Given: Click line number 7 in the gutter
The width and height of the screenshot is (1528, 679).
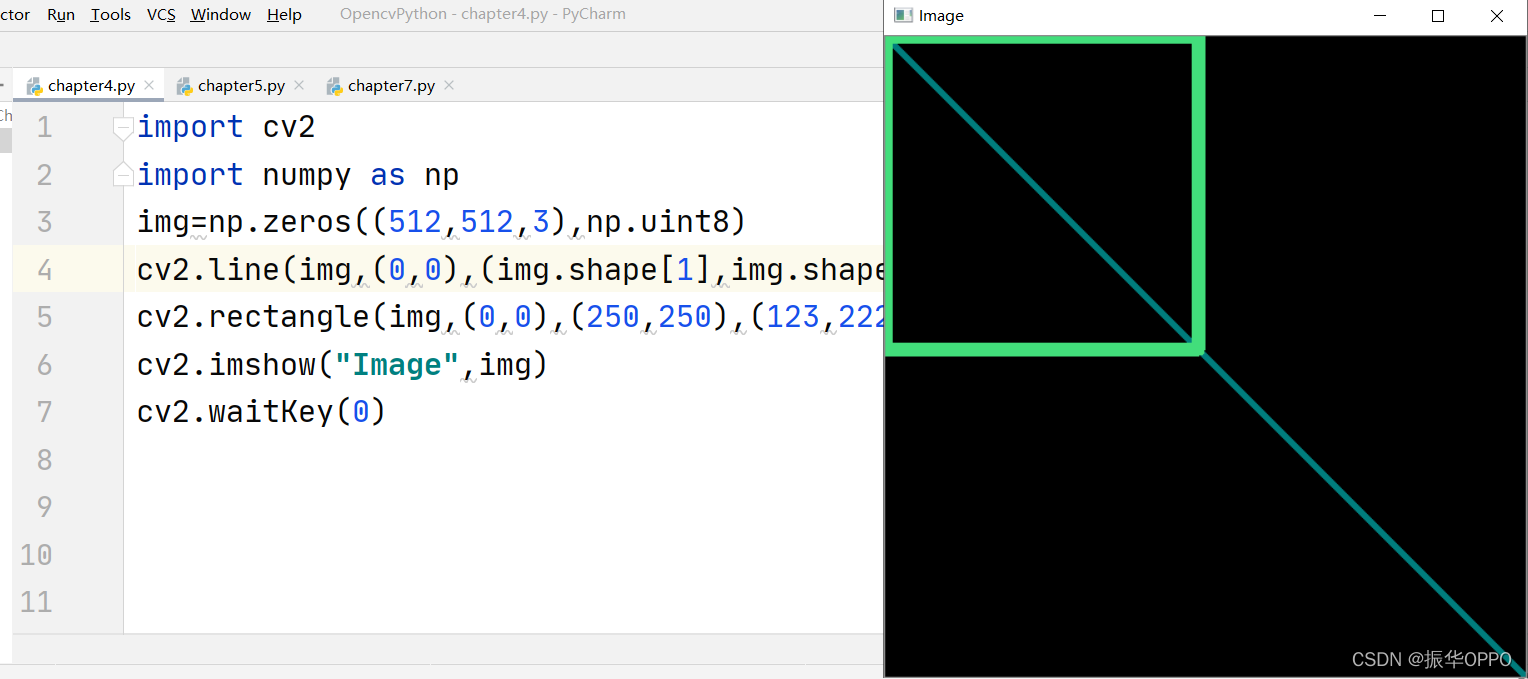Looking at the screenshot, I should coord(44,412).
